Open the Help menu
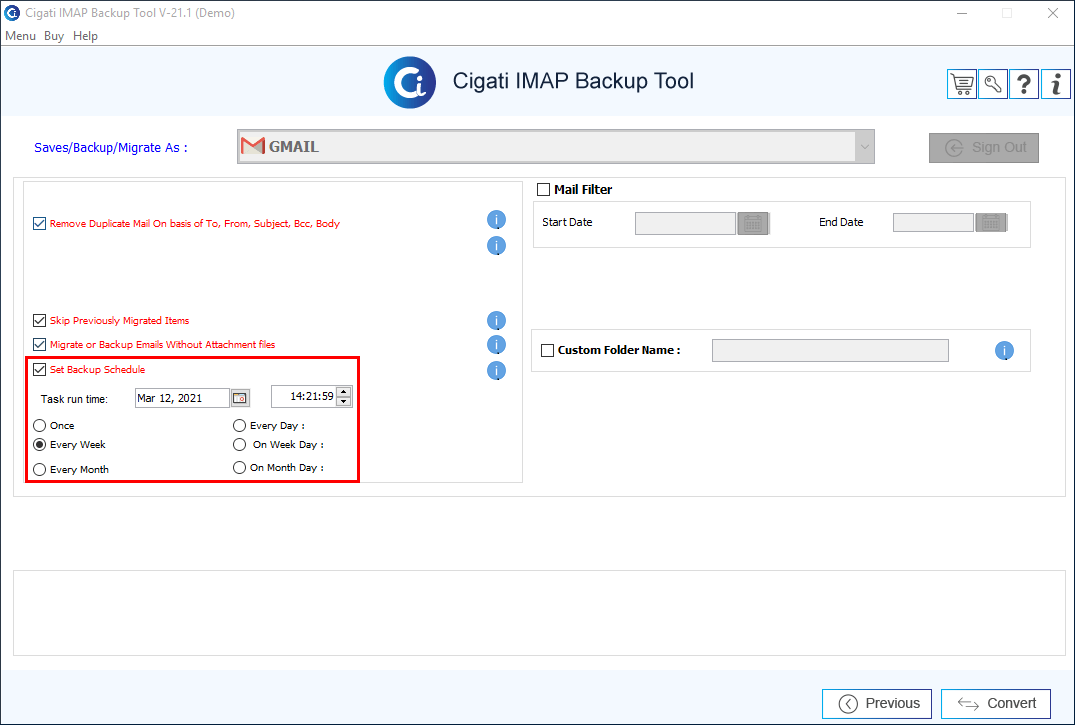The height and width of the screenshot is (725, 1075). tap(85, 36)
